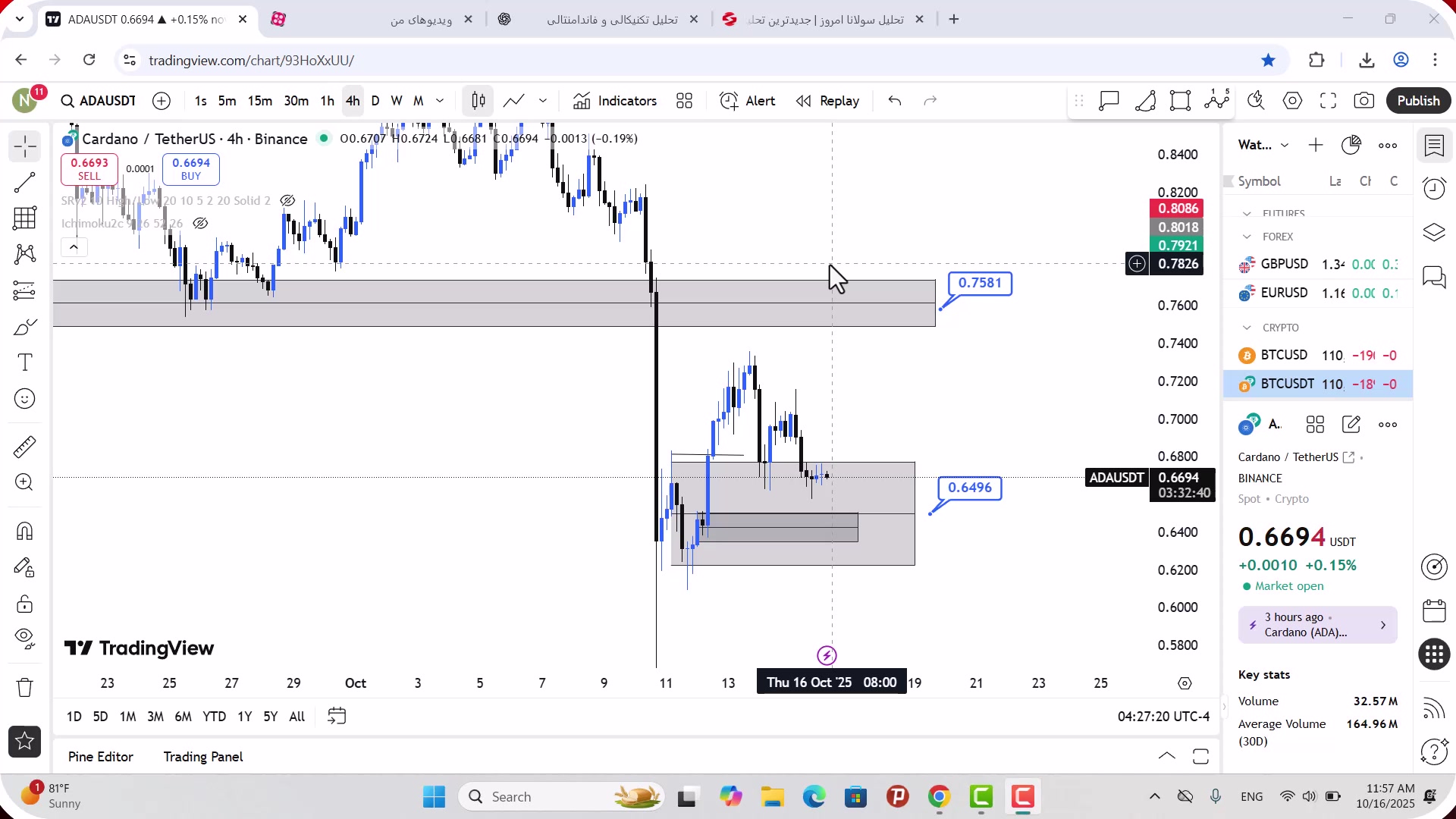Viewport: 1456px width, 819px height.
Task: Remove objects with the trash icon
Action: 25,687
